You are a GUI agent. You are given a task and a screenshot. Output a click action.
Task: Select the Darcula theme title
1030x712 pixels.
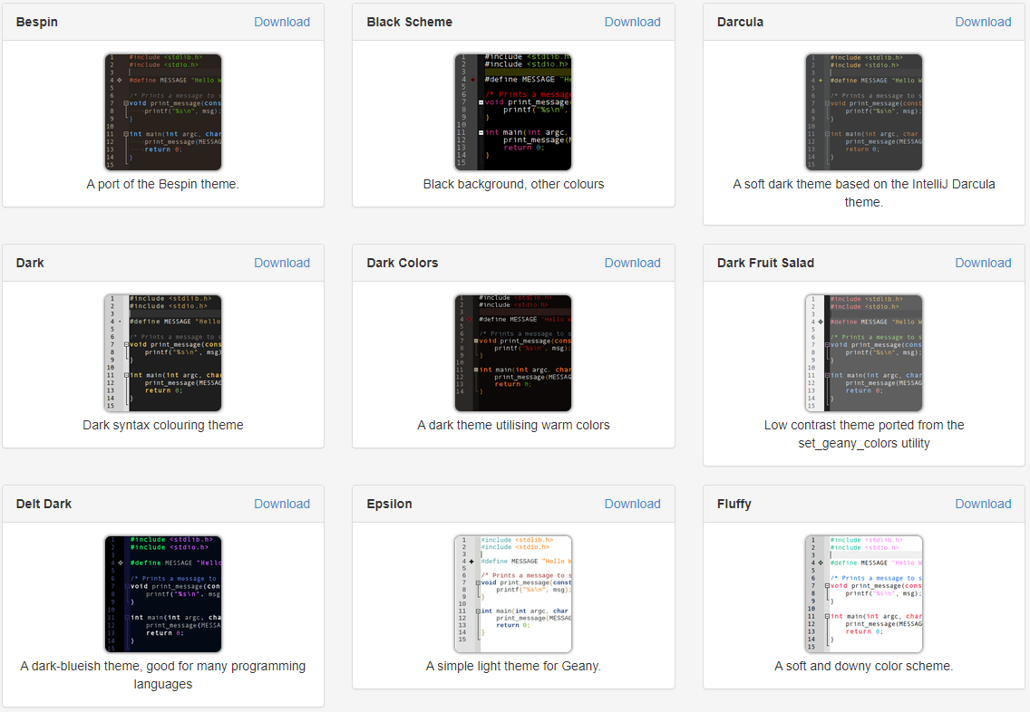click(x=740, y=21)
